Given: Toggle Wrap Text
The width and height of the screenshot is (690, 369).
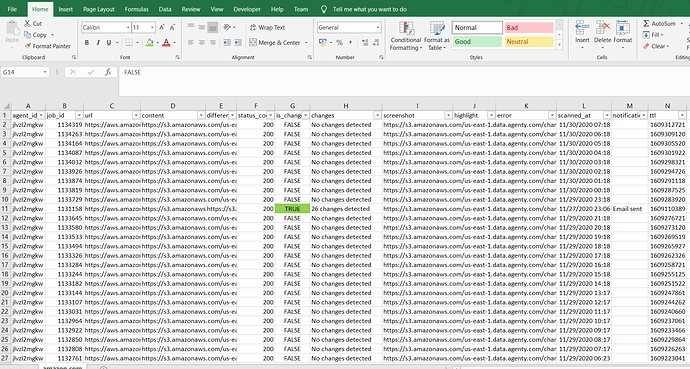Looking at the screenshot, I should point(268,27).
